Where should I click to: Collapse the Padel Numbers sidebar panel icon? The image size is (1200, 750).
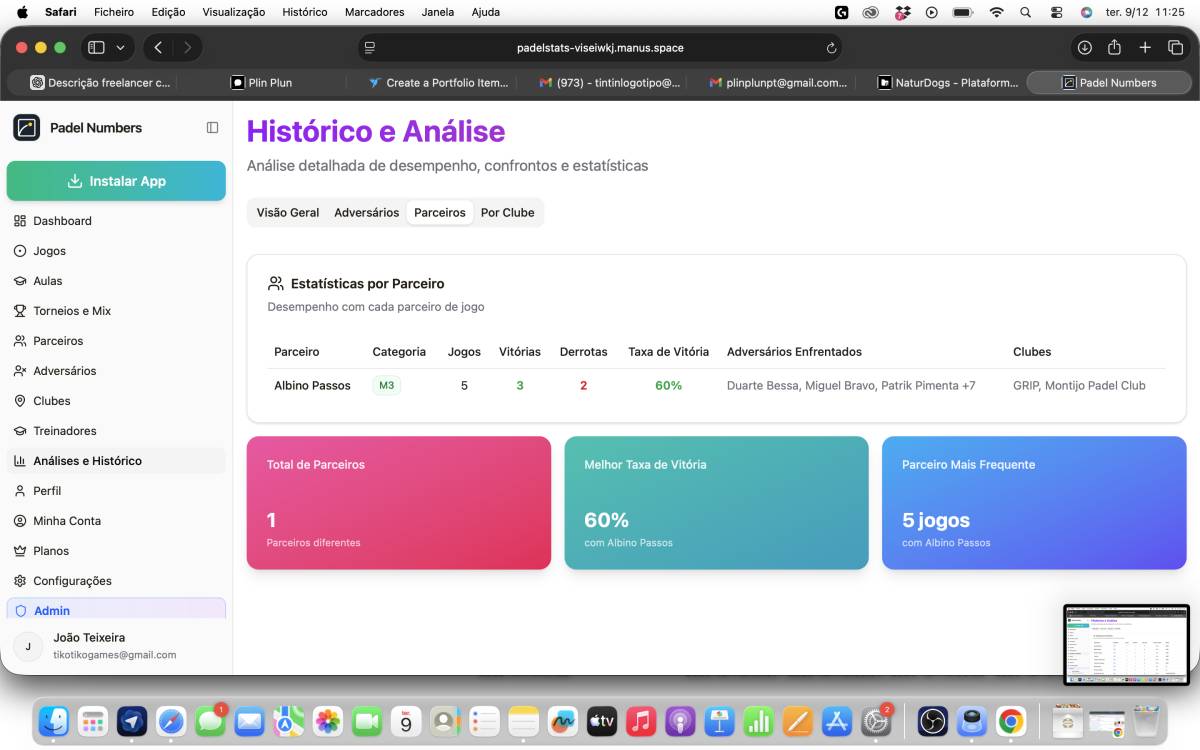pyautogui.click(x=212, y=128)
